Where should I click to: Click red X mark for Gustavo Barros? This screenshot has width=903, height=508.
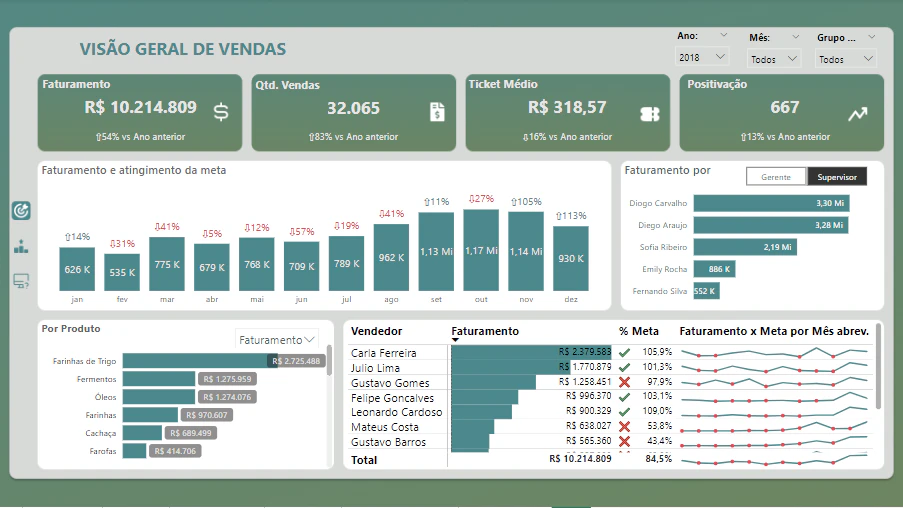tap(624, 441)
